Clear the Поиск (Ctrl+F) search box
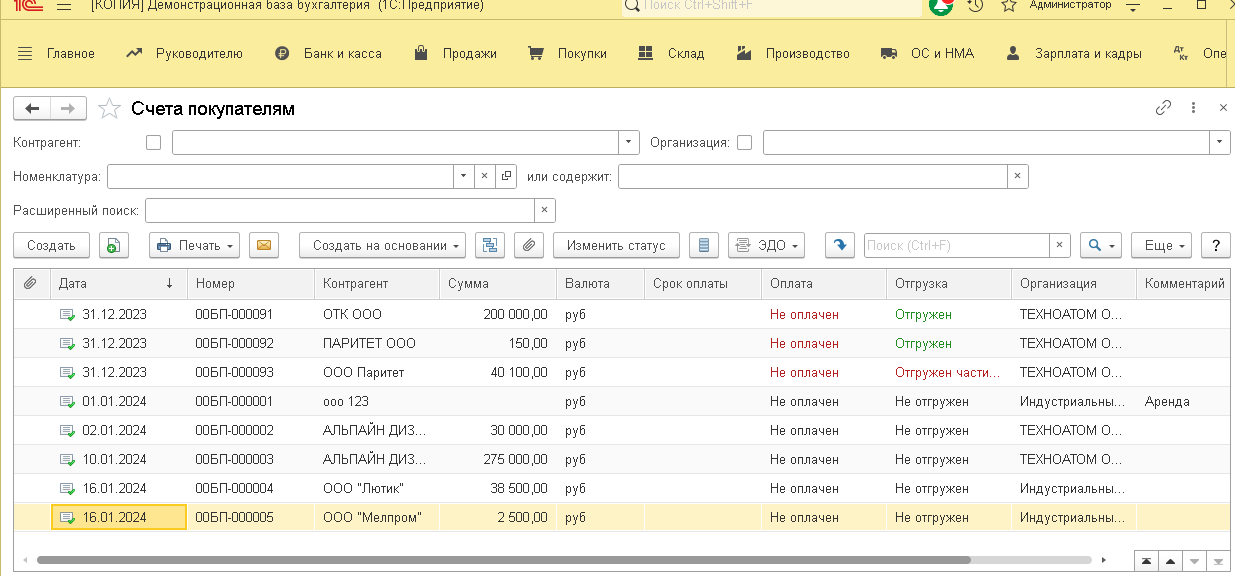The image size is (1235, 576). tap(1060, 245)
